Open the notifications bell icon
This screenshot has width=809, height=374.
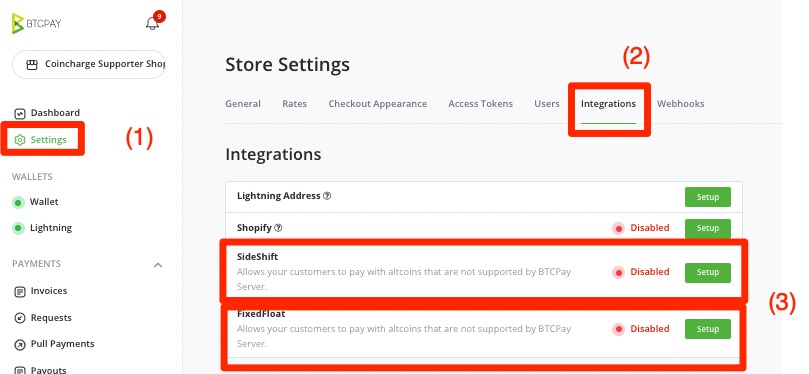[x=152, y=24]
